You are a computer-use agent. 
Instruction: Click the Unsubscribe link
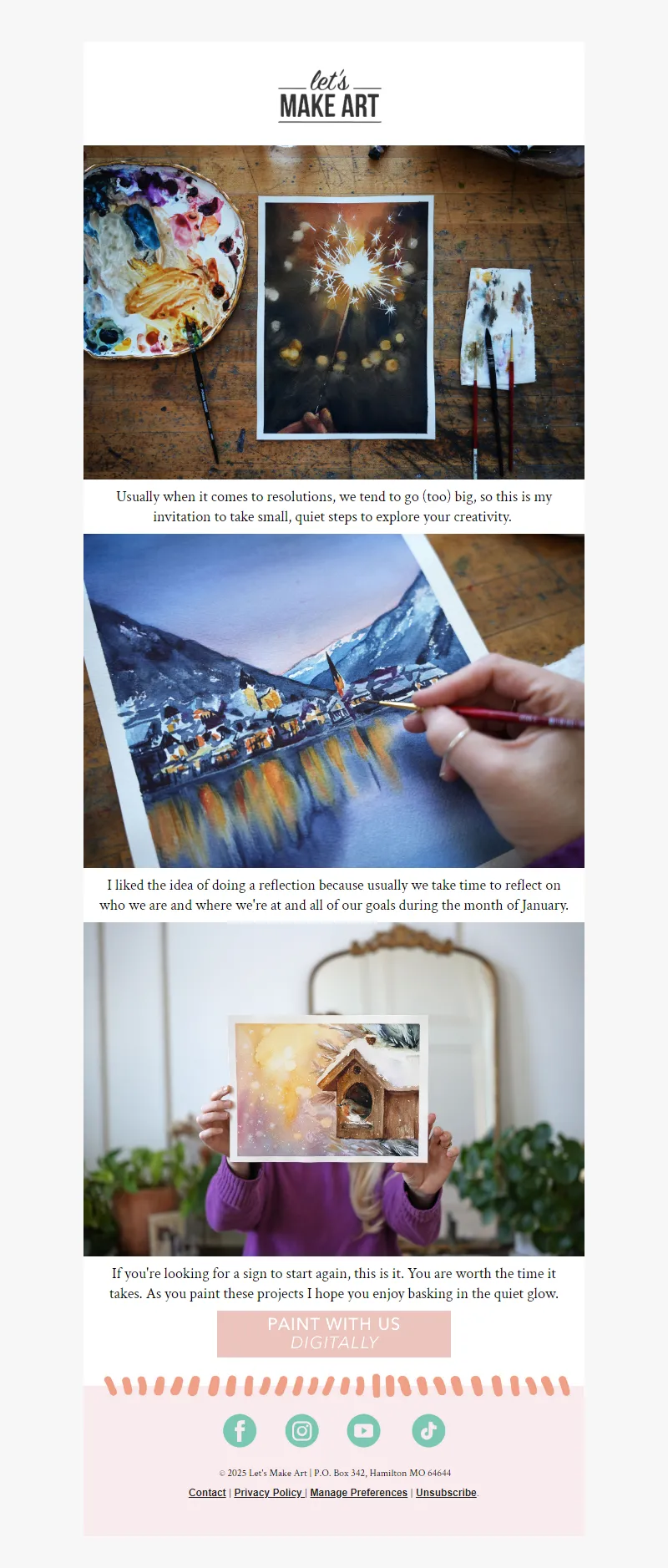click(x=446, y=1493)
